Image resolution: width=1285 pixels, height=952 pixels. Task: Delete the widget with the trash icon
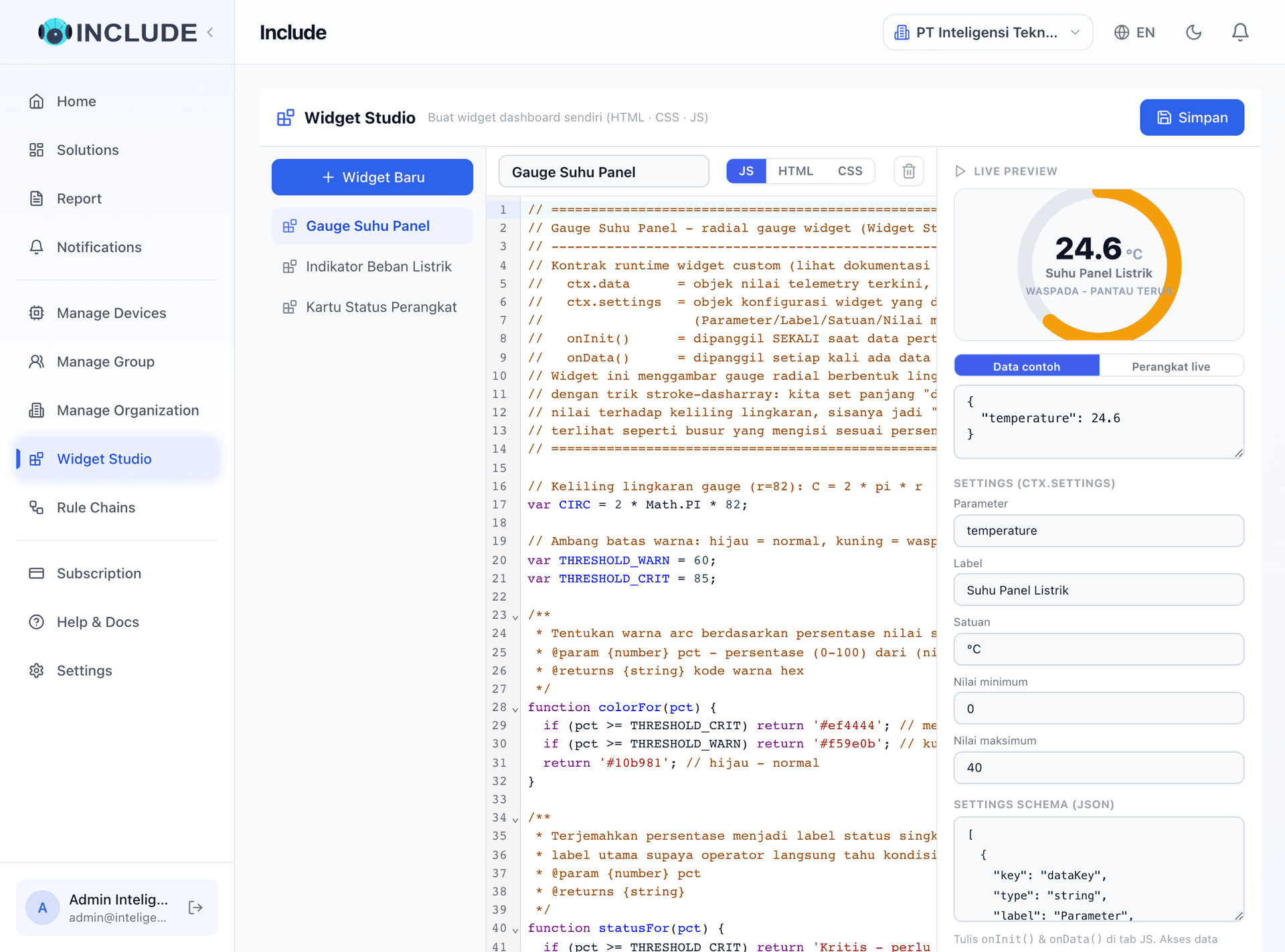tap(909, 171)
